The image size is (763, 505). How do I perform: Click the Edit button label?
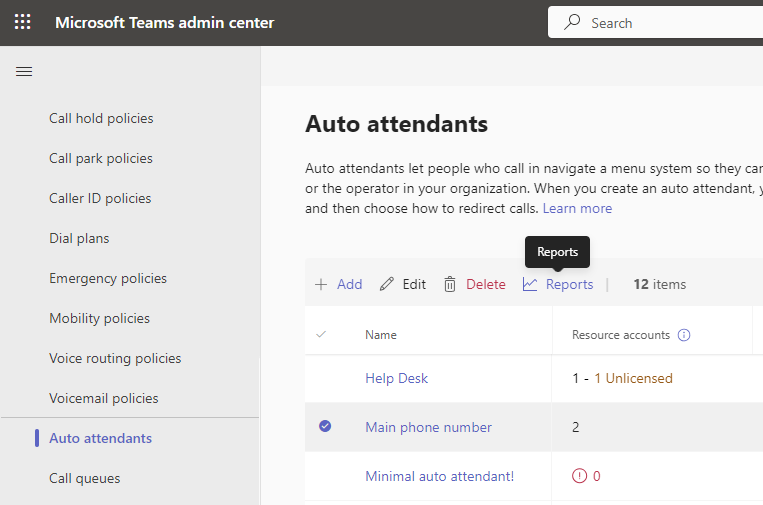click(414, 284)
